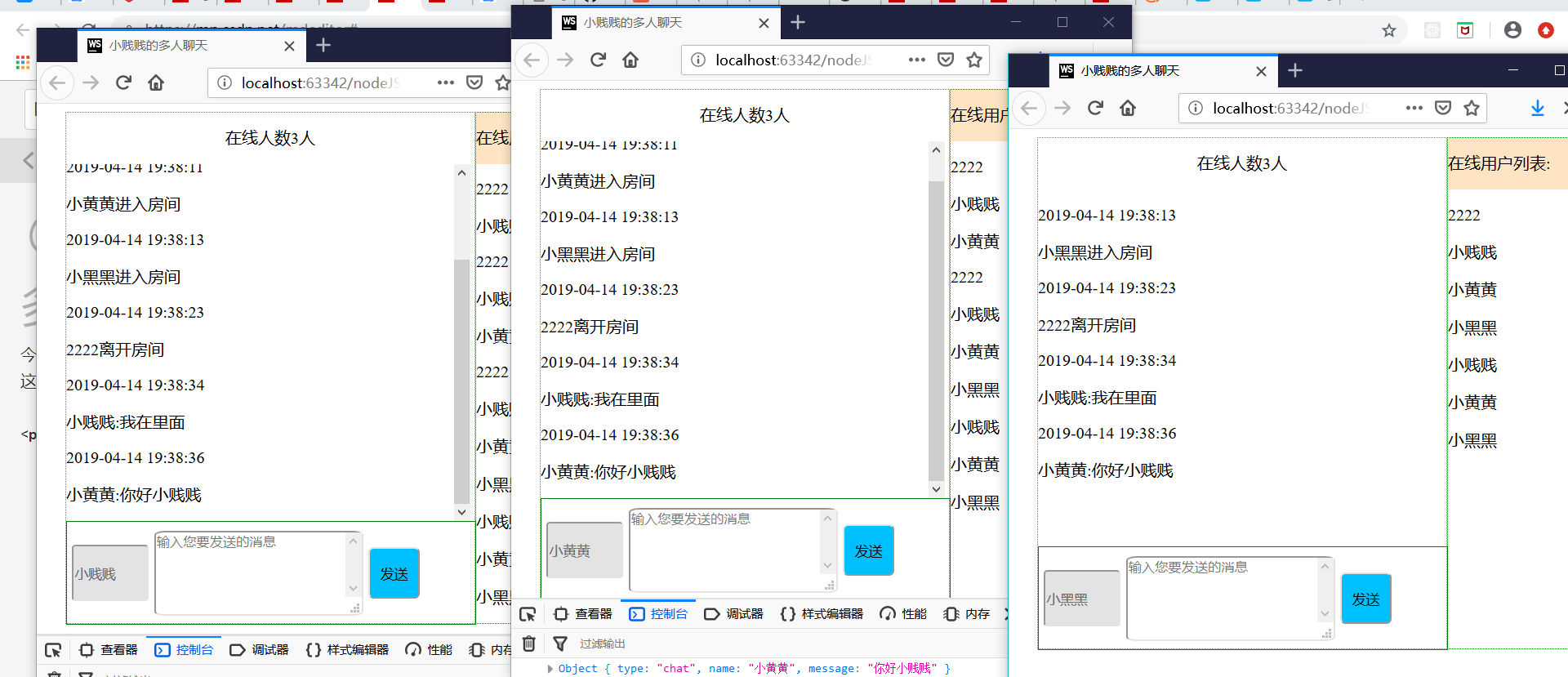
Task: Open page actions menu in middle window
Action: [917, 60]
